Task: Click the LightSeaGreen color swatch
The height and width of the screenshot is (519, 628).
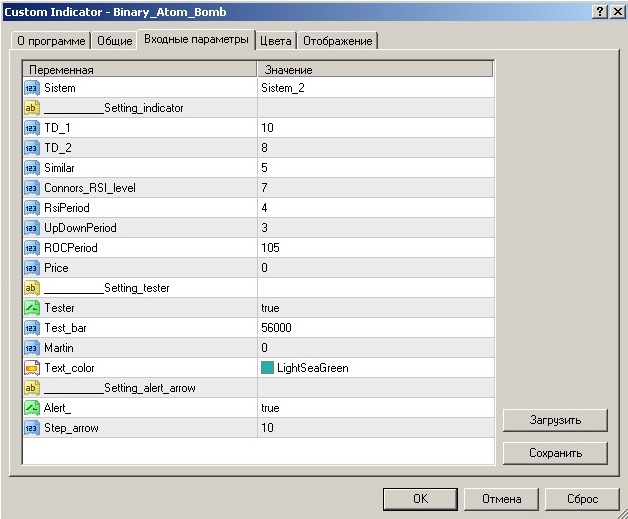Action: 267,368
